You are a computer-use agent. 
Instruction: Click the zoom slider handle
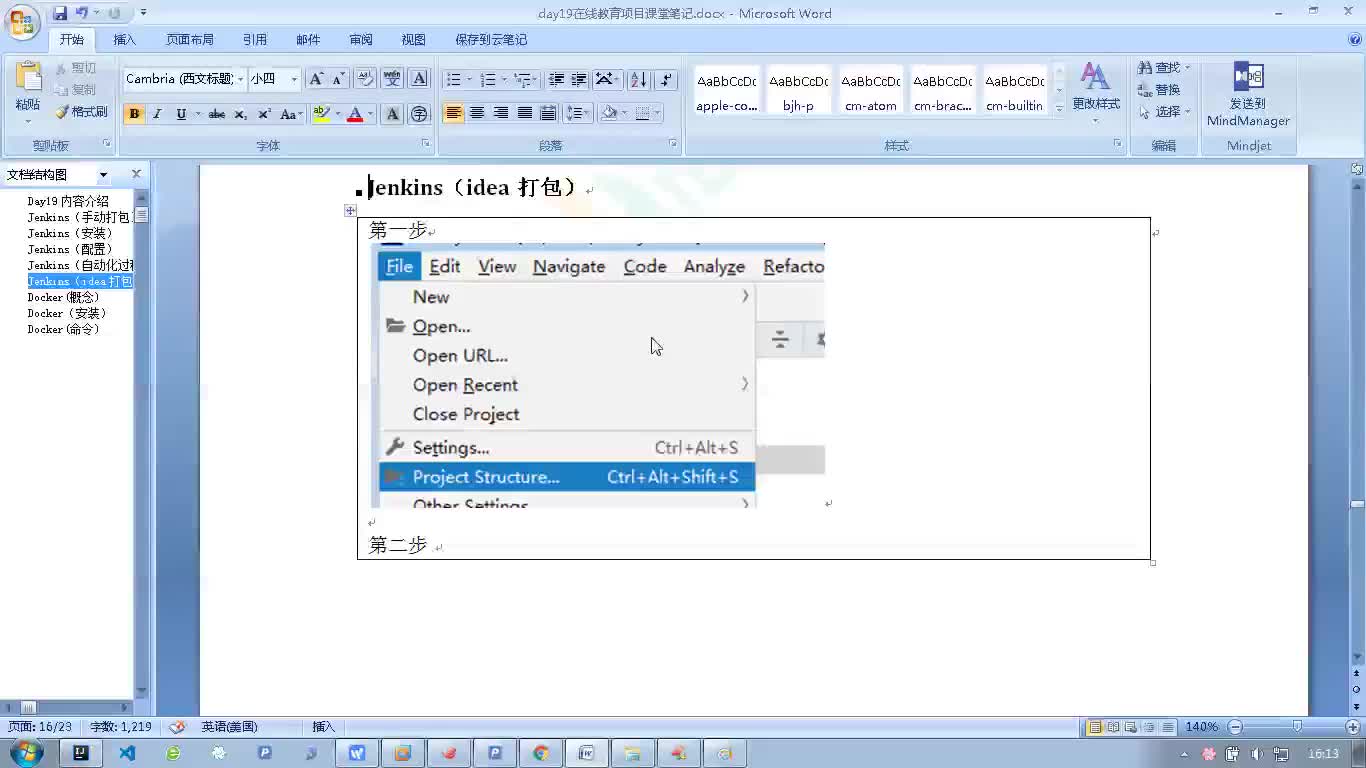(1297, 727)
